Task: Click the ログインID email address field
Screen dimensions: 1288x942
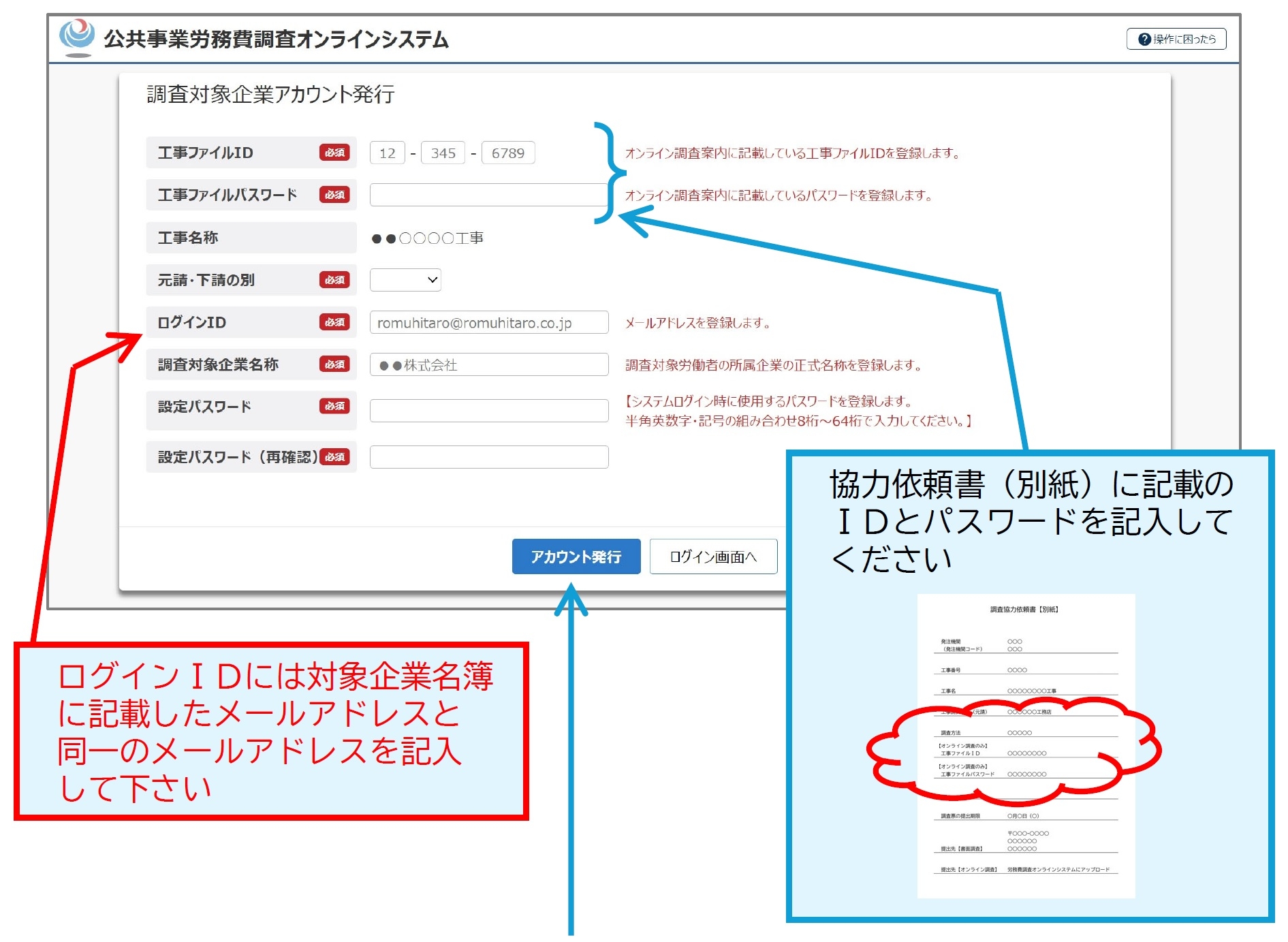Action: tap(488, 323)
